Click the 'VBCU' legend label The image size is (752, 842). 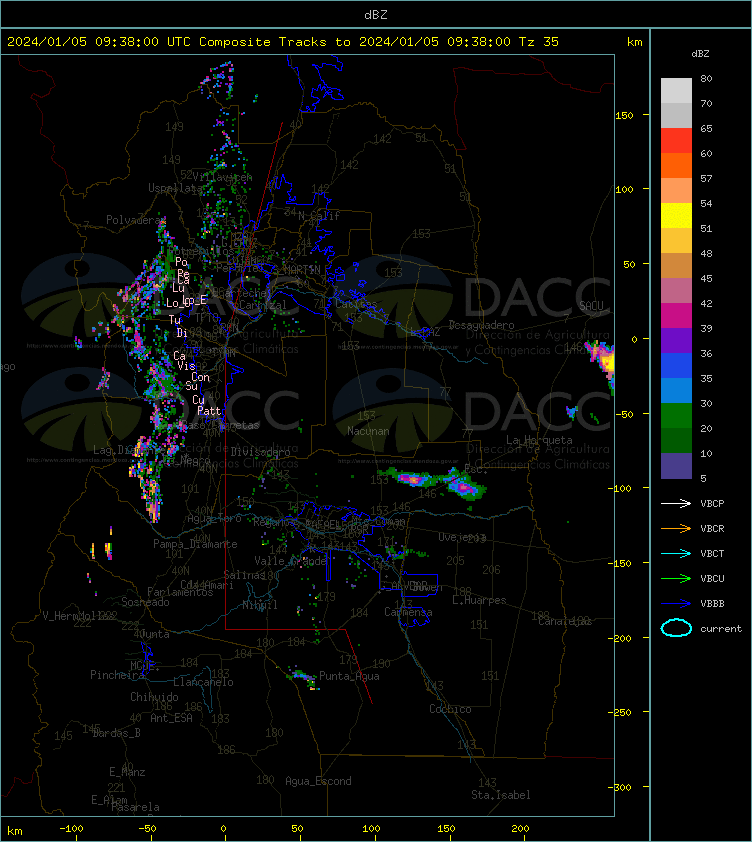[x=712, y=579]
